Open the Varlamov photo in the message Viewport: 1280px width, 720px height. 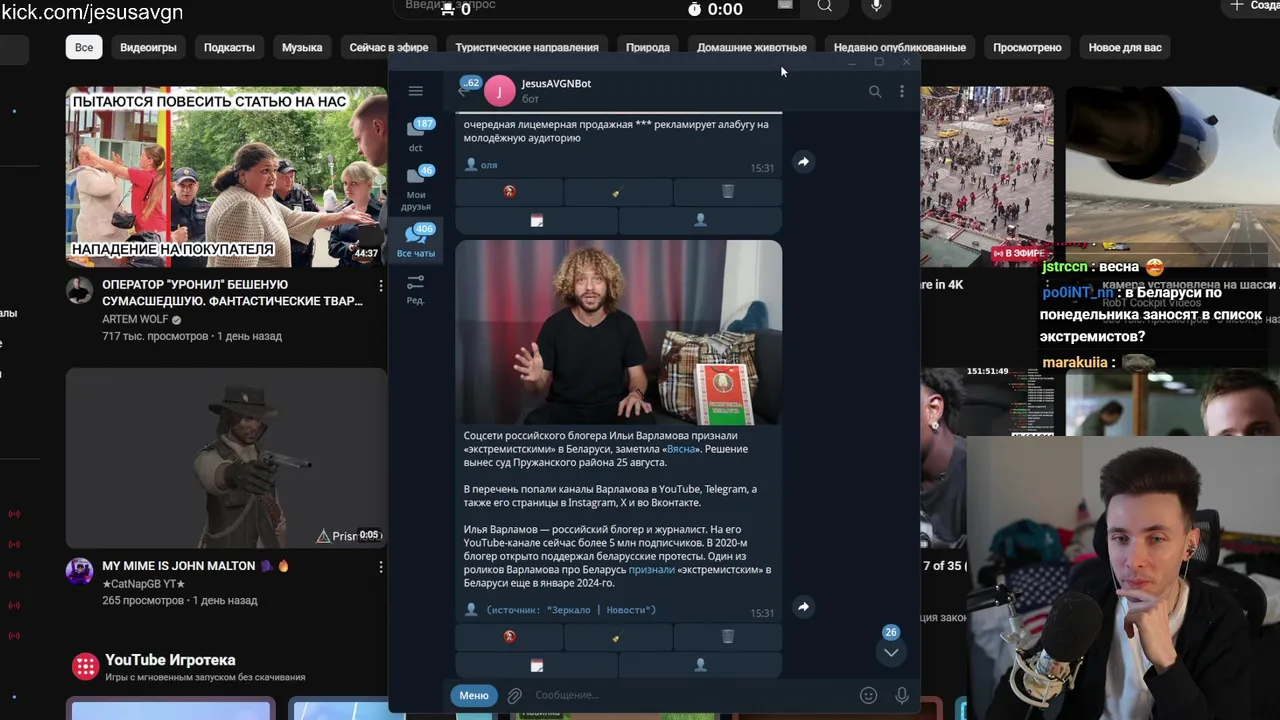[618, 332]
